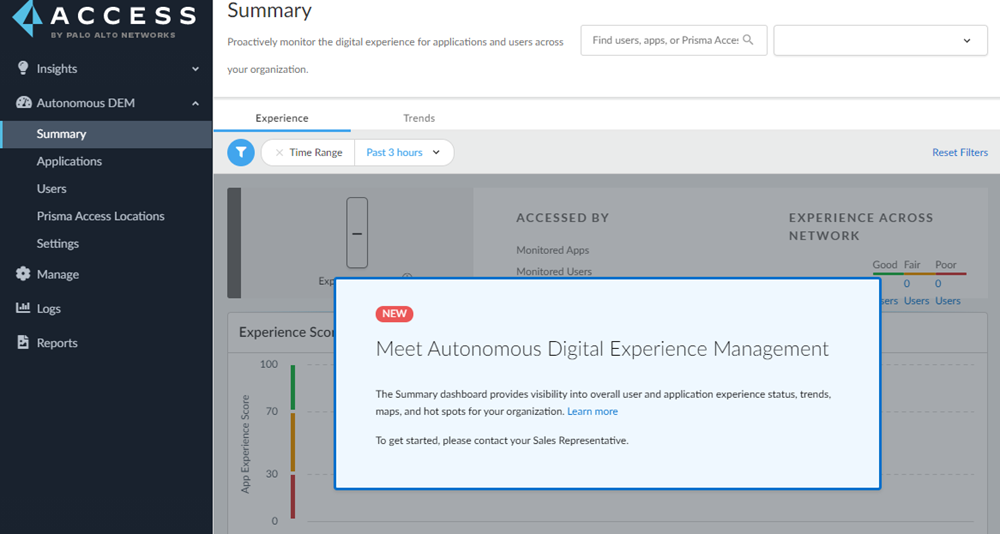Click the Autonomous DEM gauge icon

point(24,103)
